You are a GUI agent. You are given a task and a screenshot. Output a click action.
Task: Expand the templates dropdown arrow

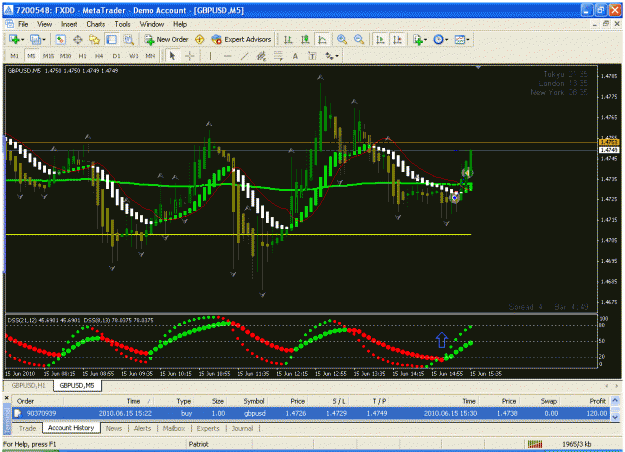(x=468, y=40)
